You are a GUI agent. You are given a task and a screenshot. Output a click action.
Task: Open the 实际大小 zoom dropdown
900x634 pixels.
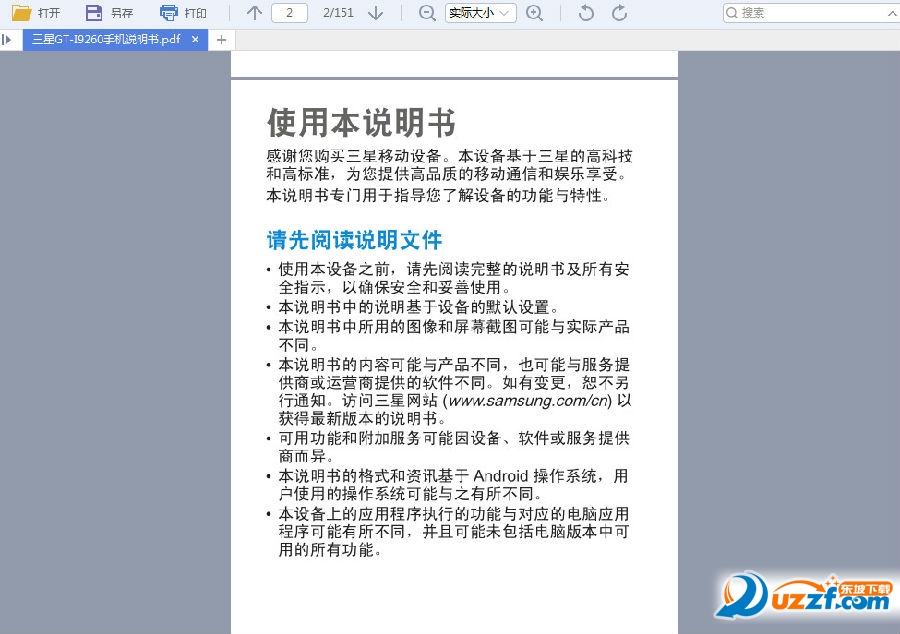point(480,13)
